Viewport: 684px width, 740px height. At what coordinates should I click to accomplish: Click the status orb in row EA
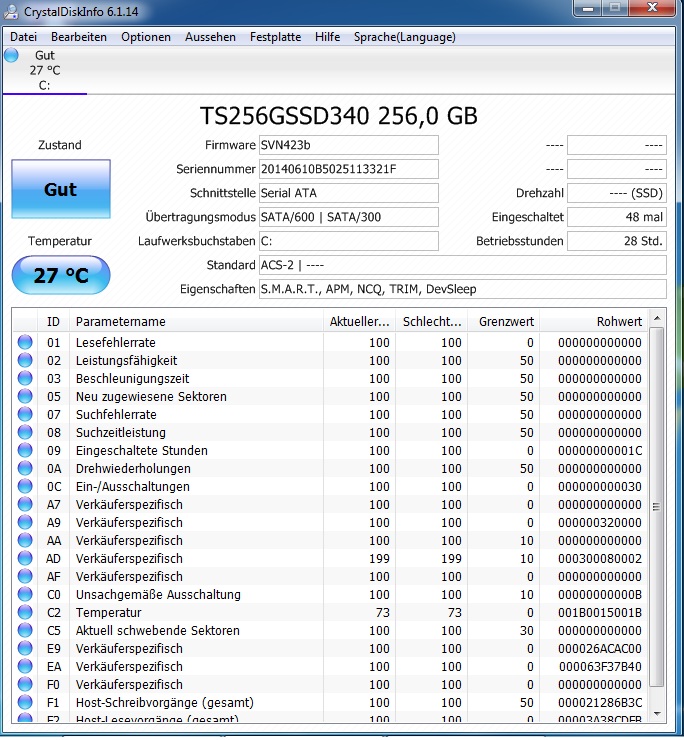click(25, 666)
